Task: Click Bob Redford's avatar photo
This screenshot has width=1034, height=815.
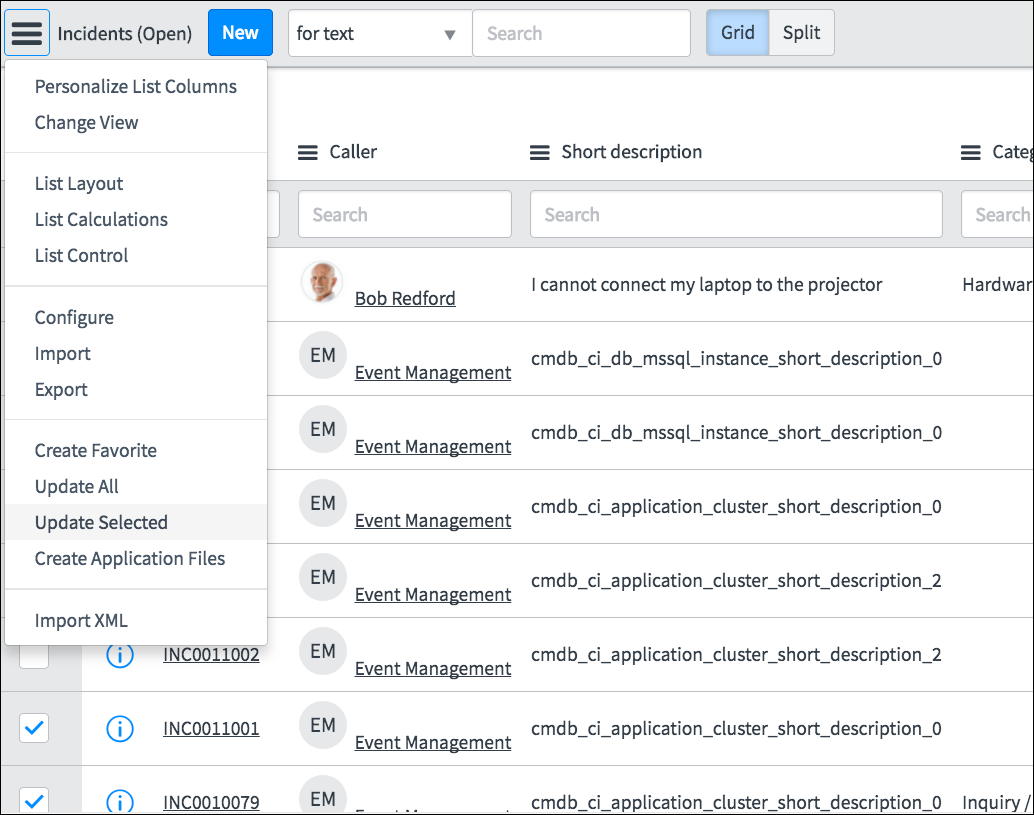Action: (x=322, y=283)
